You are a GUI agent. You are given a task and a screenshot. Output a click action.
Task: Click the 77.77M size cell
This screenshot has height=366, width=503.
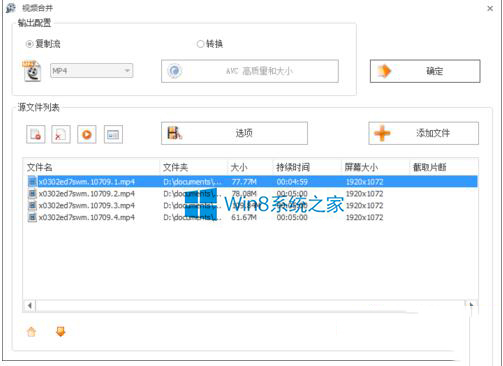[244, 182]
